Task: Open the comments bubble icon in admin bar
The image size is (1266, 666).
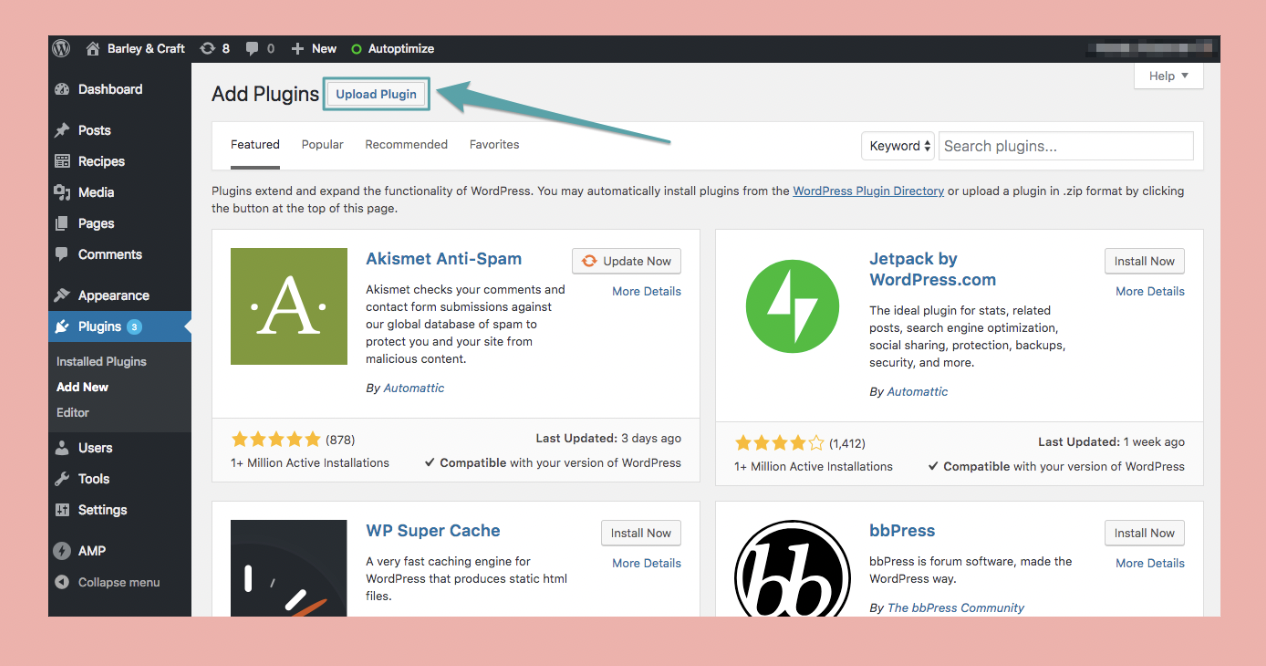Action: [x=252, y=48]
